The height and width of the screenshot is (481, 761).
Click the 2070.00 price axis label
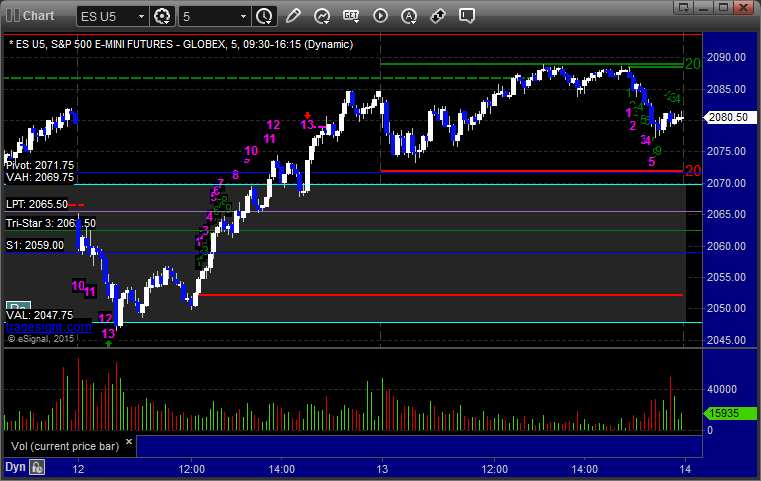(726, 183)
